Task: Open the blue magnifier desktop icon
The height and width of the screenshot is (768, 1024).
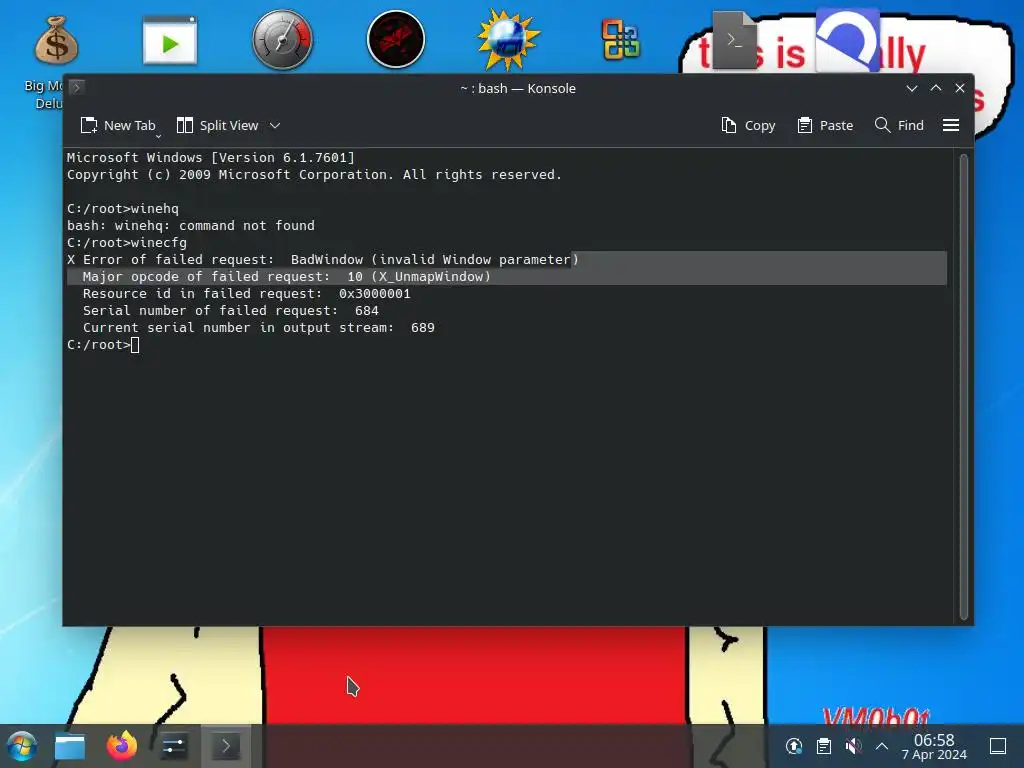Action: [847, 40]
